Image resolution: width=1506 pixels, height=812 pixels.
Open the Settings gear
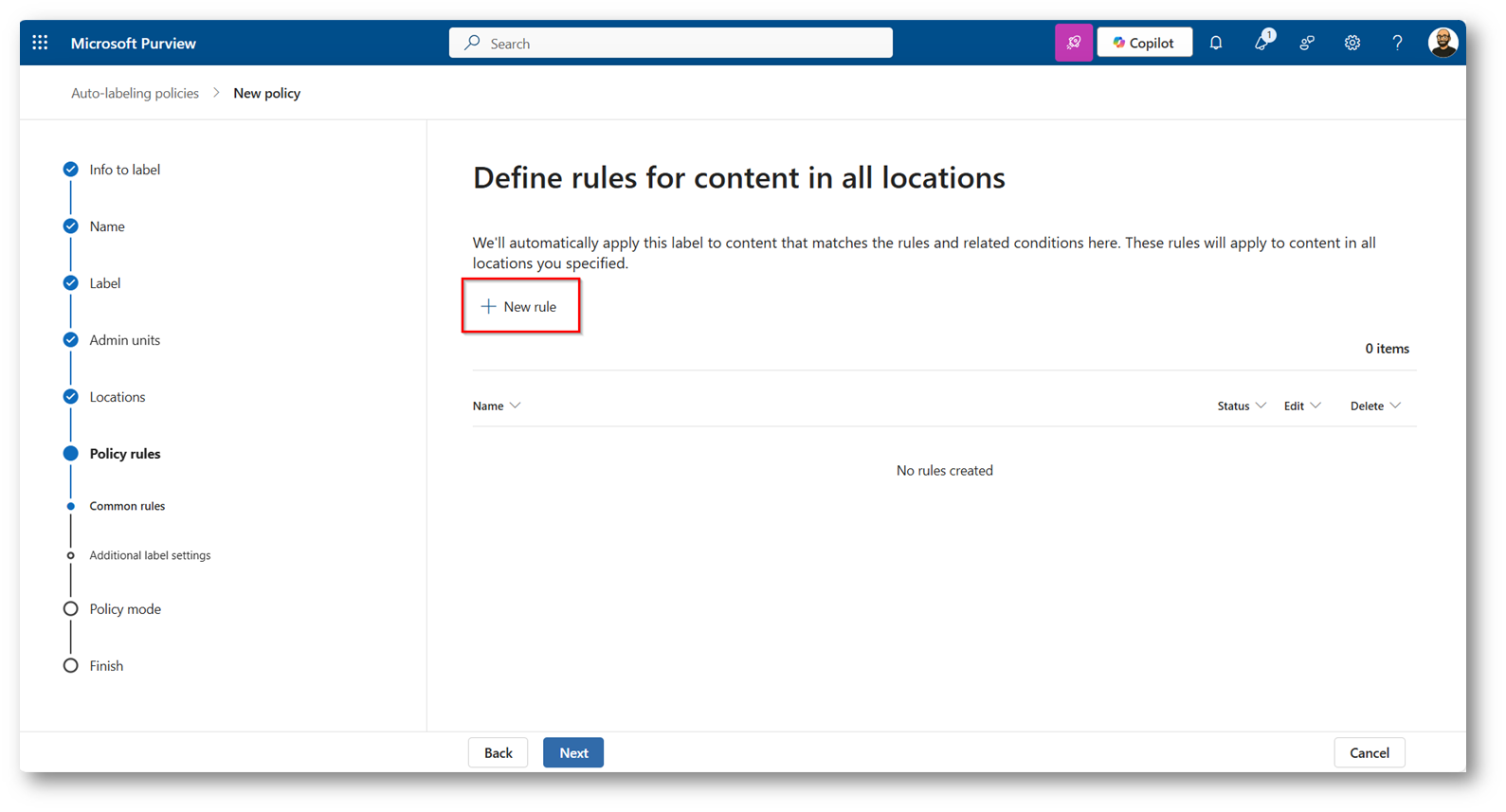tap(1352, 43)
